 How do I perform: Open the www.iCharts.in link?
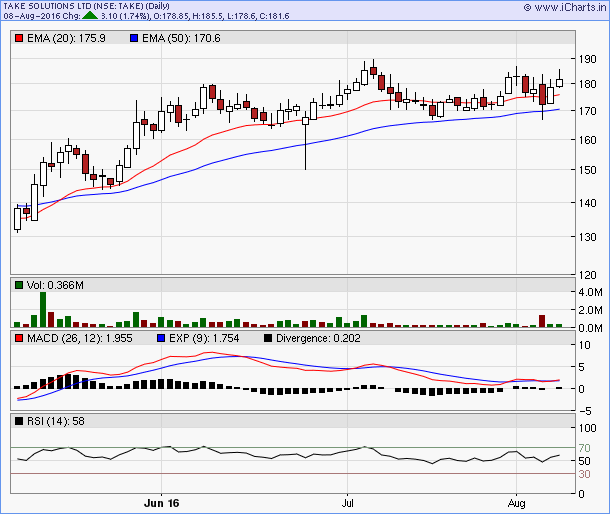coord(565,7)
